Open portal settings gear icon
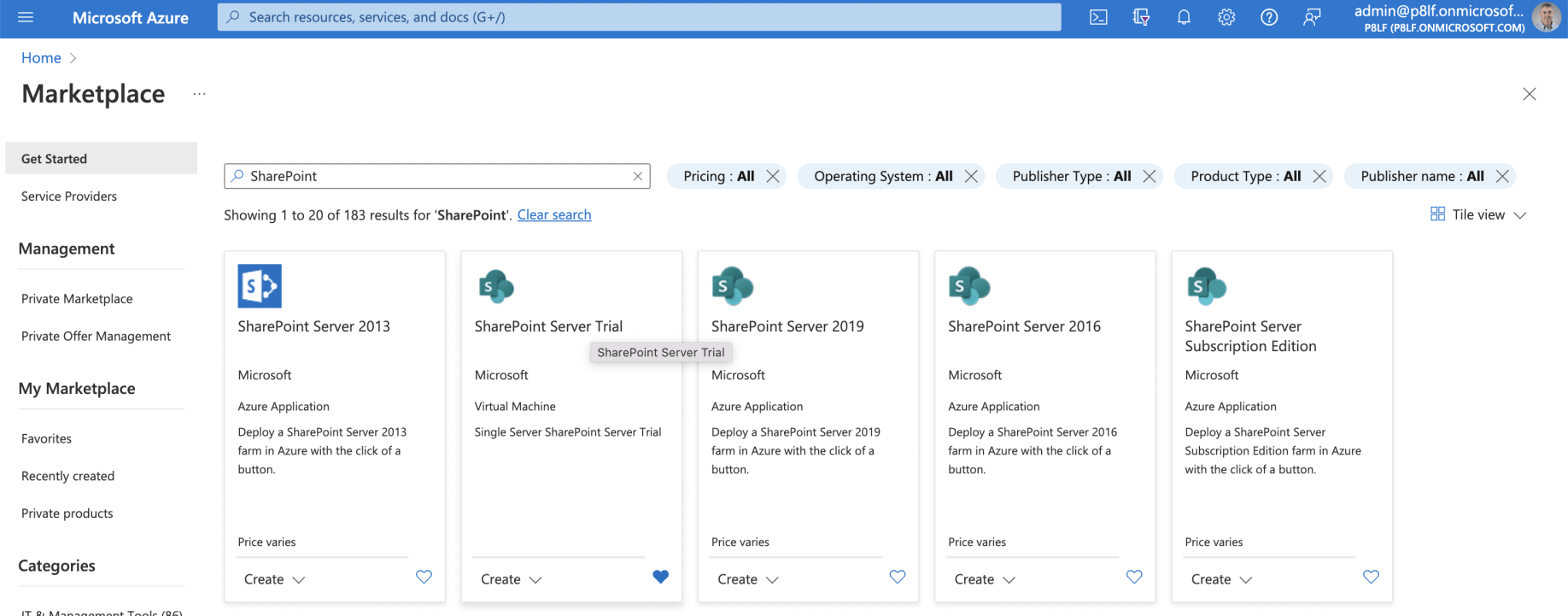Viewport: 1568px width, 616px height. pos(1226,17)
